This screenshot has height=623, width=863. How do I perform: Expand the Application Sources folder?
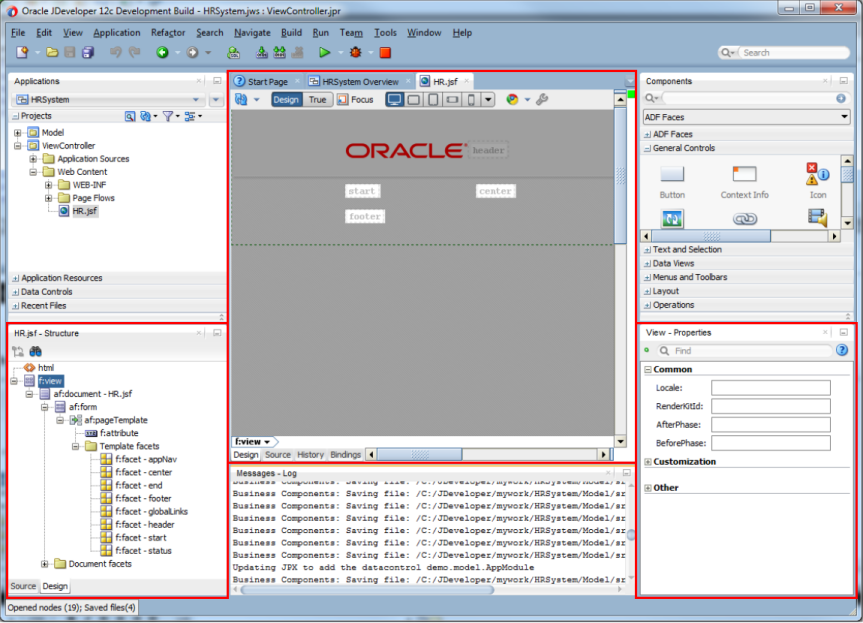(x=33, y=159)
